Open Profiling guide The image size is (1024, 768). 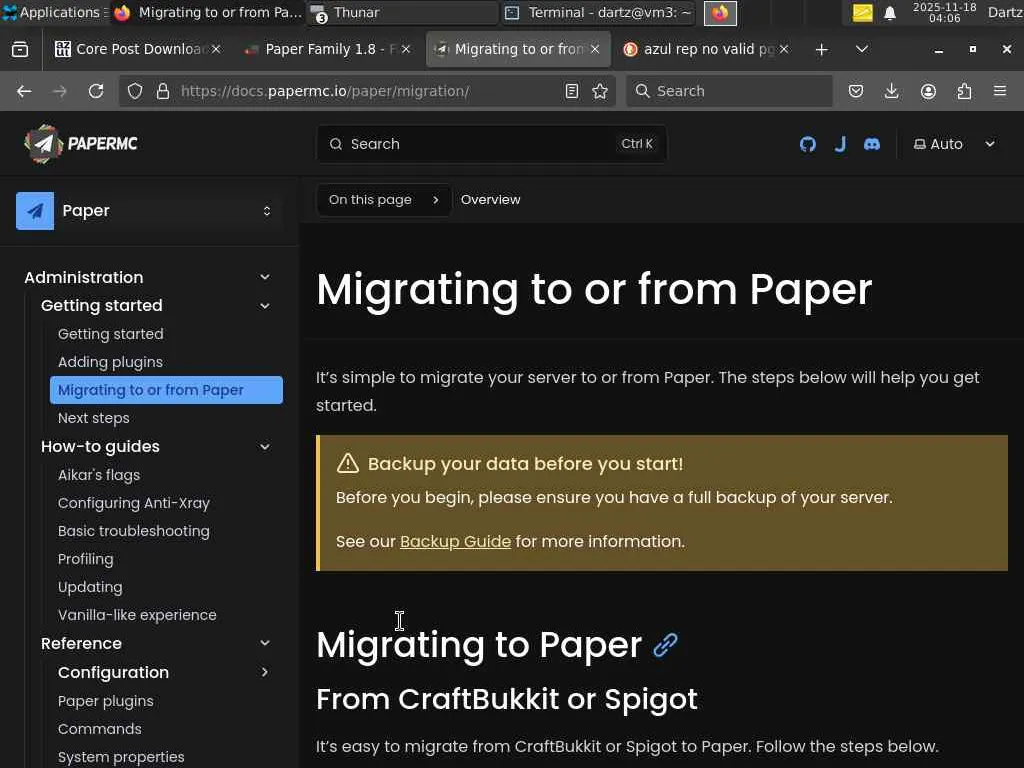[x=86, y=559]
